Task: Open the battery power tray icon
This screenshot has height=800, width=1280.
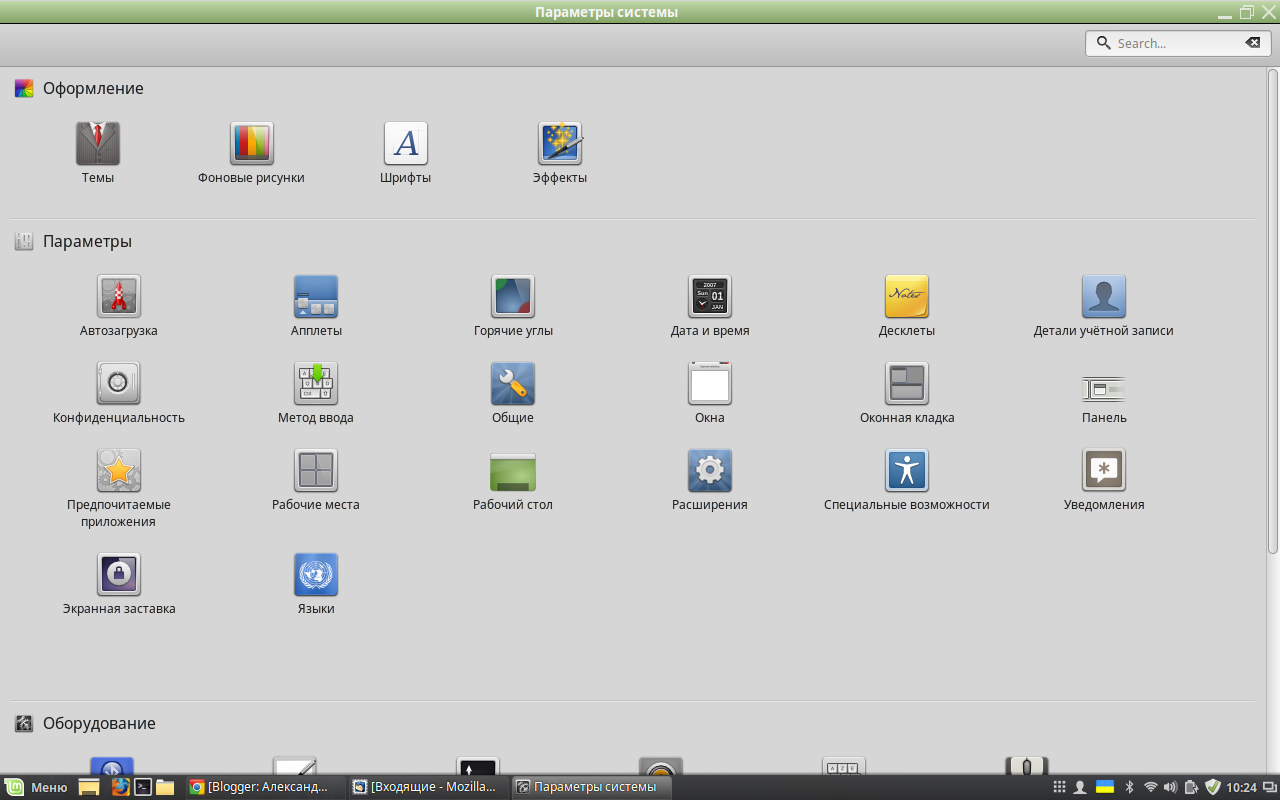Action: [x=1192, y=787]
